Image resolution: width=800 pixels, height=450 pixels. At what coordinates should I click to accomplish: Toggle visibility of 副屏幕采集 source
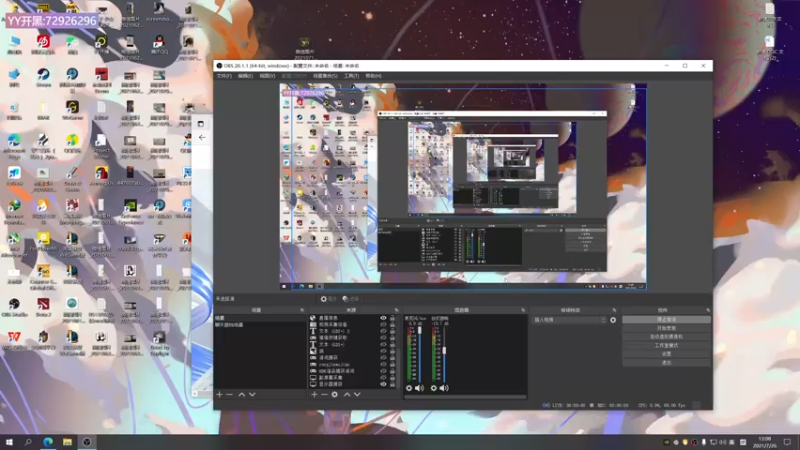pyautogui.click(x=383, y=378)
